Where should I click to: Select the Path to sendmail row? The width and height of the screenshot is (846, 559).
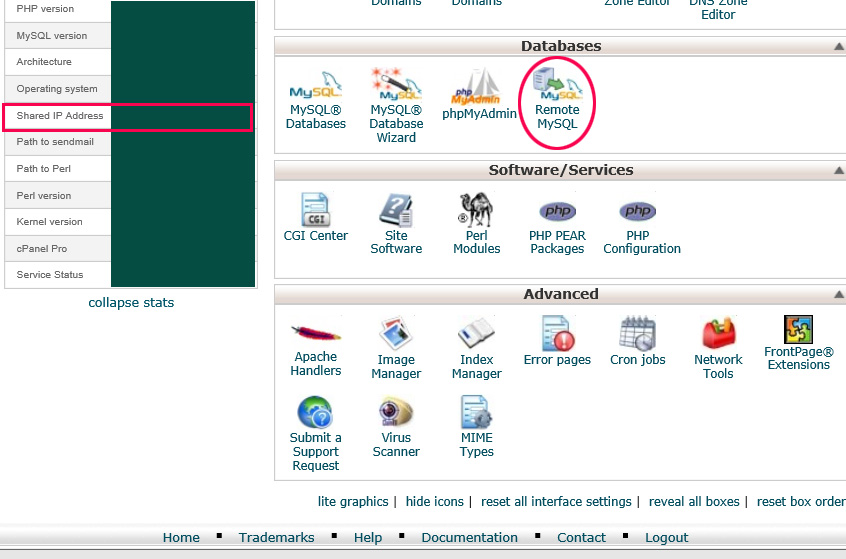tap(129, 142)
